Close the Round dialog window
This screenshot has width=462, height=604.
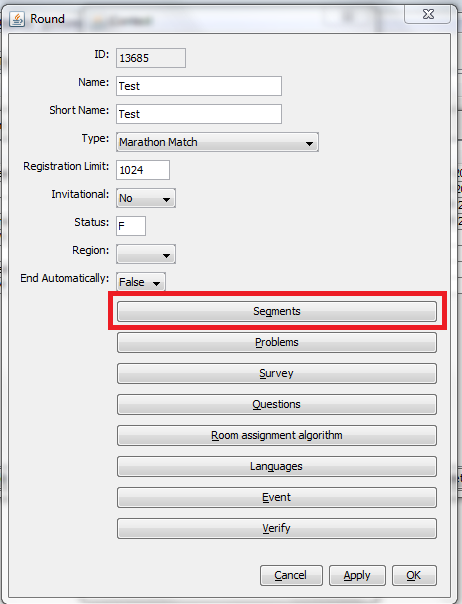pos(427,14)
